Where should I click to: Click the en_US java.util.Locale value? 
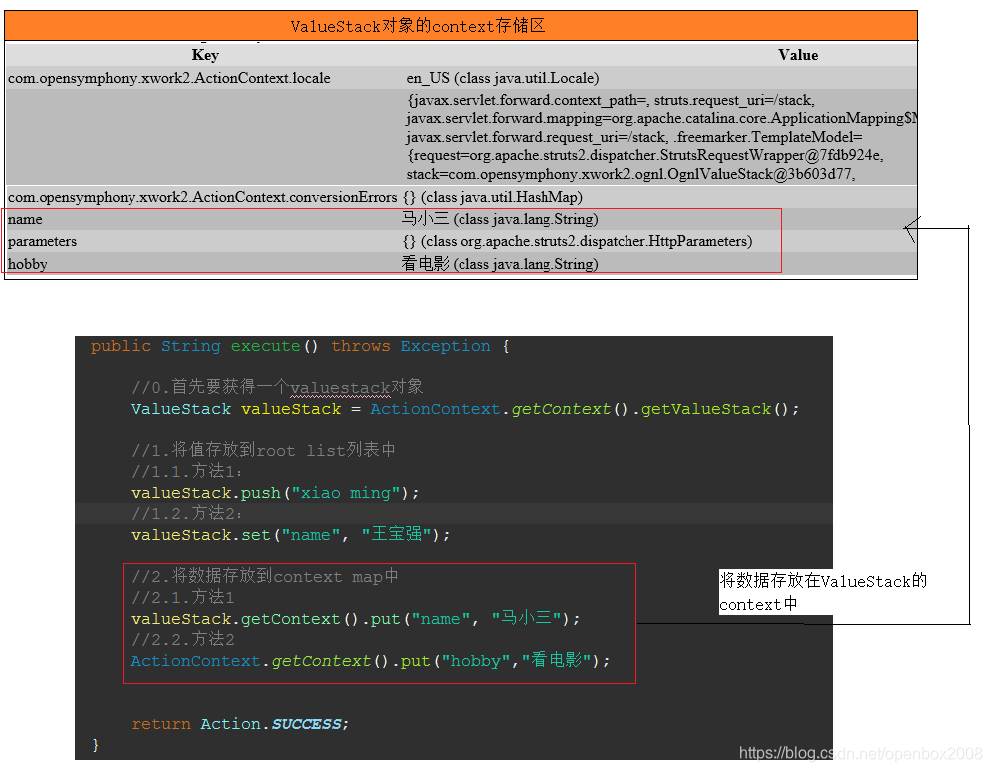[502, 78]
